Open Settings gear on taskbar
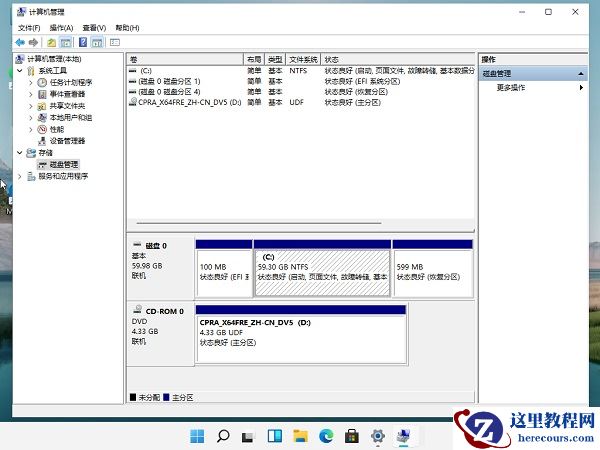600x450 pixels. (x=377, y=436)
